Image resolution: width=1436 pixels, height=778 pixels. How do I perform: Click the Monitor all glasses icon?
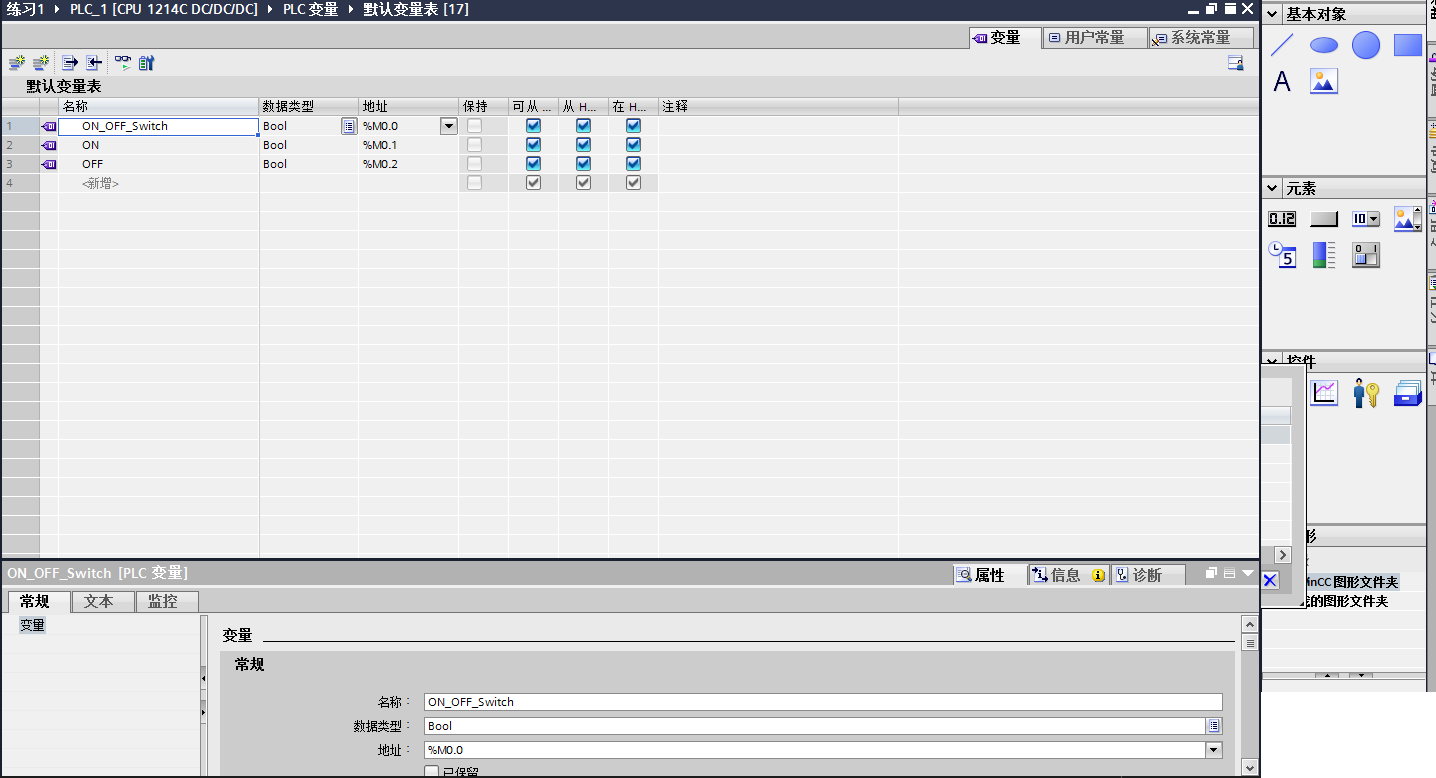tap(122, 62)
